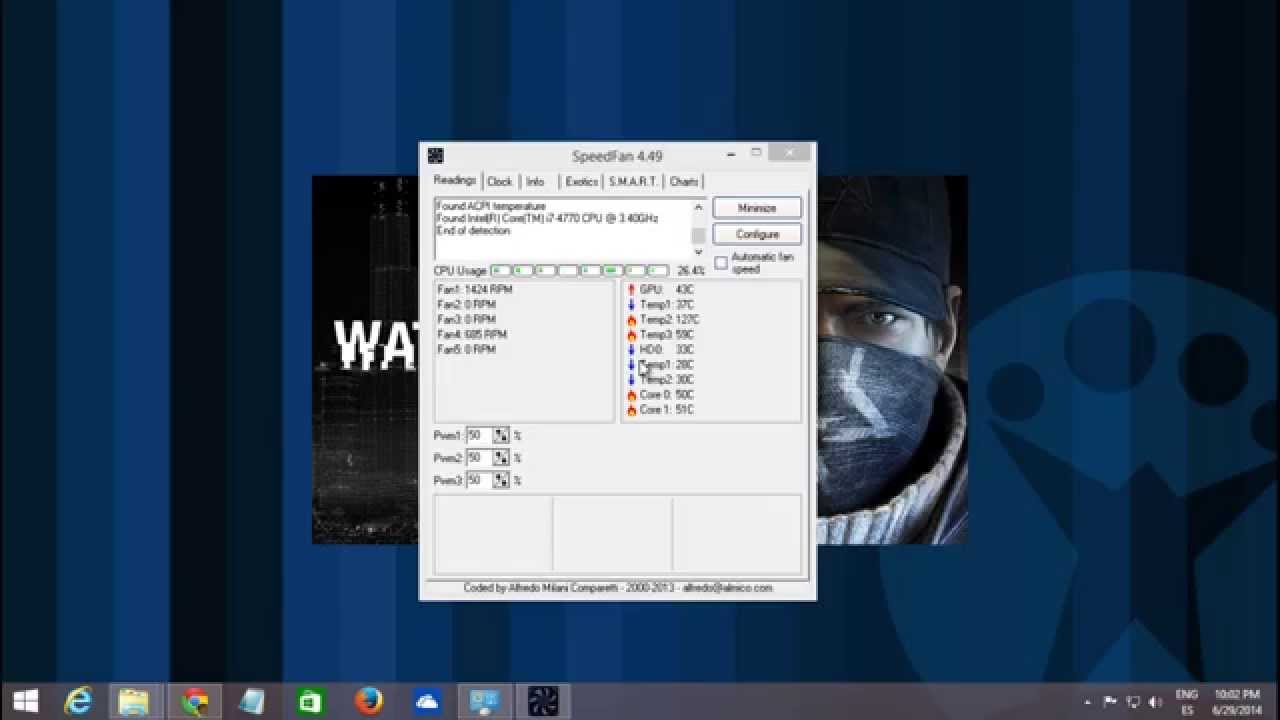Open the Windows Start button
This screenshot has width=1280, height=720.
point(25,701)
